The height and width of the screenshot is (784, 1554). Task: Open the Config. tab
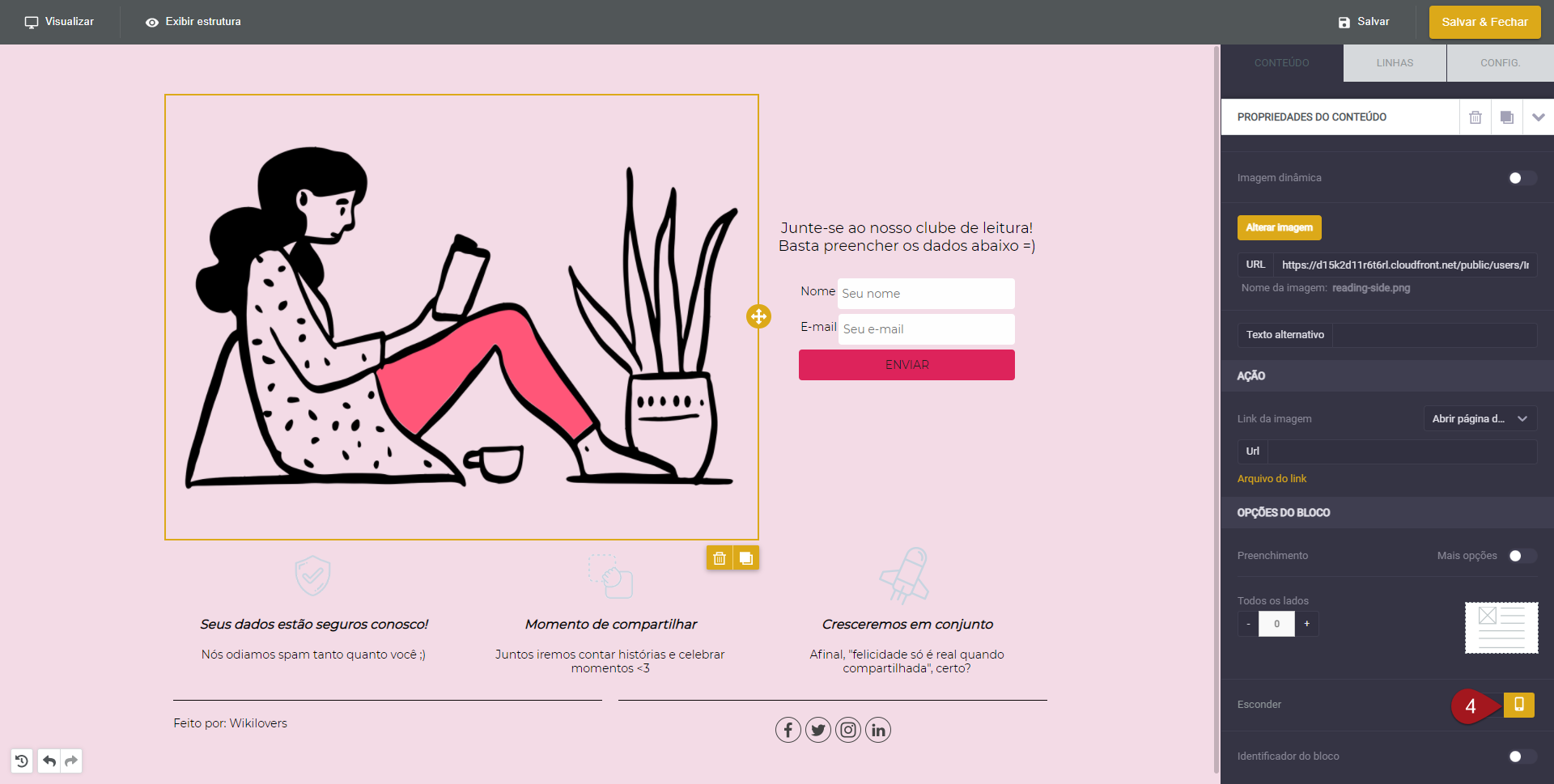click(1500, 63)
